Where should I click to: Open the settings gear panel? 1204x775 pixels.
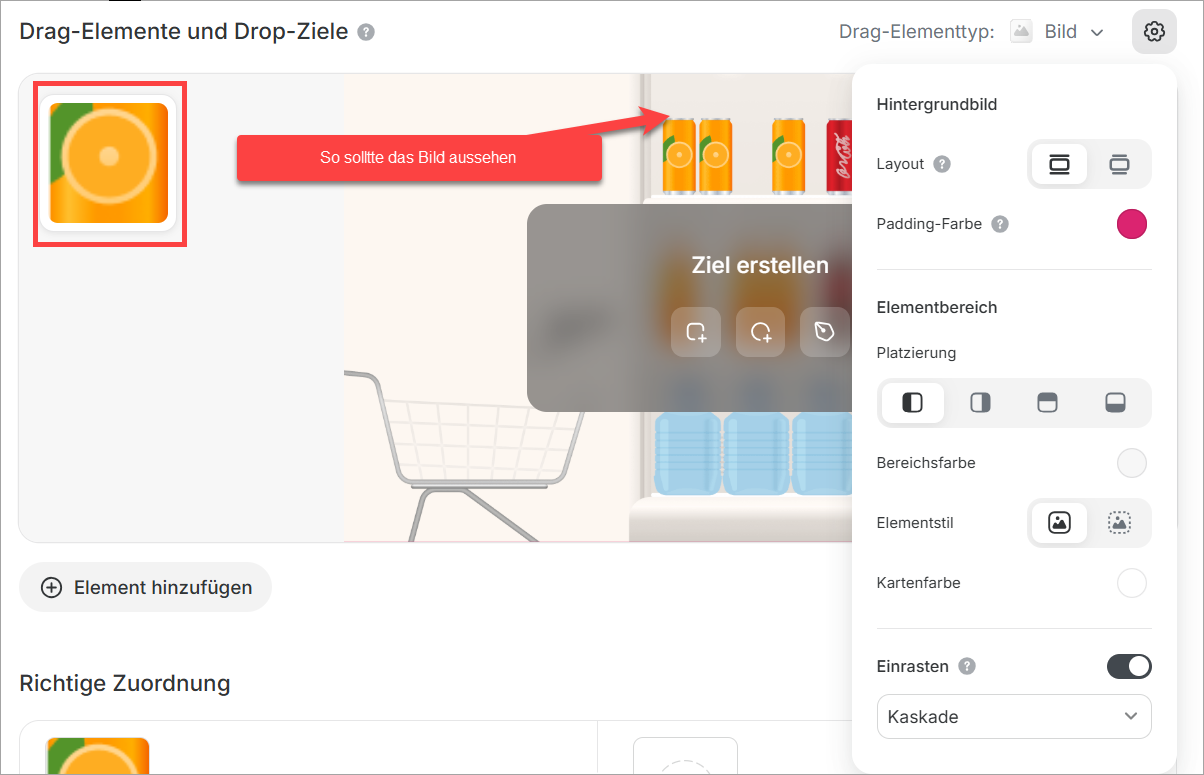click(x=1154, y=31)
